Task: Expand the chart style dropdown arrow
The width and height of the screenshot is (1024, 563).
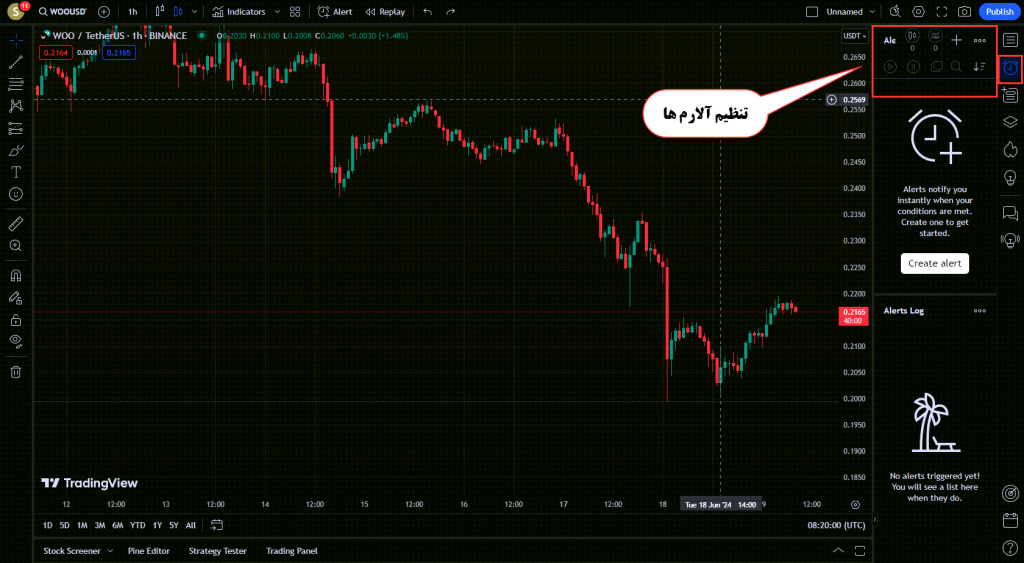Action: [x=194, y=12]
